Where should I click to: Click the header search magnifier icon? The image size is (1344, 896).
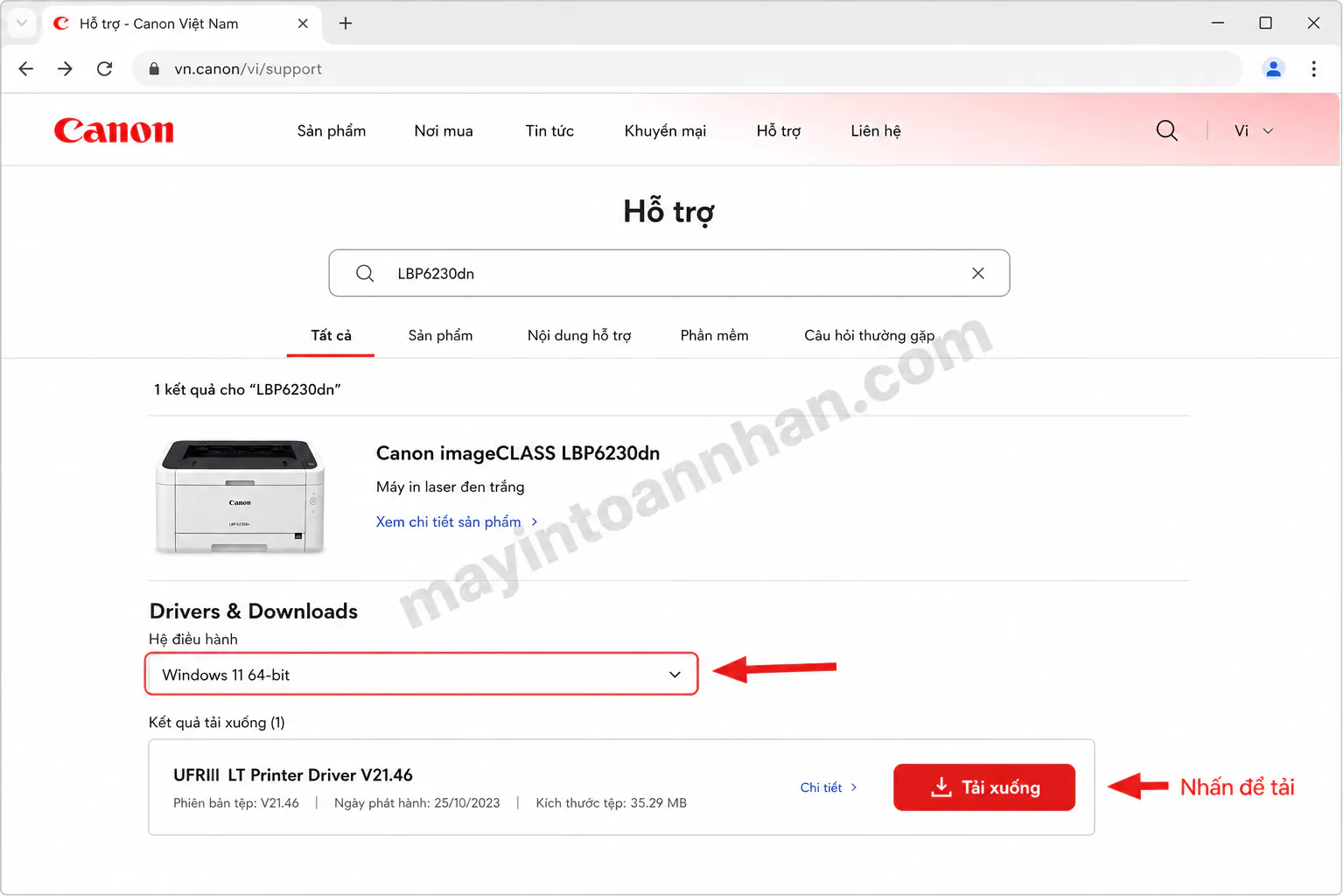1166,130
